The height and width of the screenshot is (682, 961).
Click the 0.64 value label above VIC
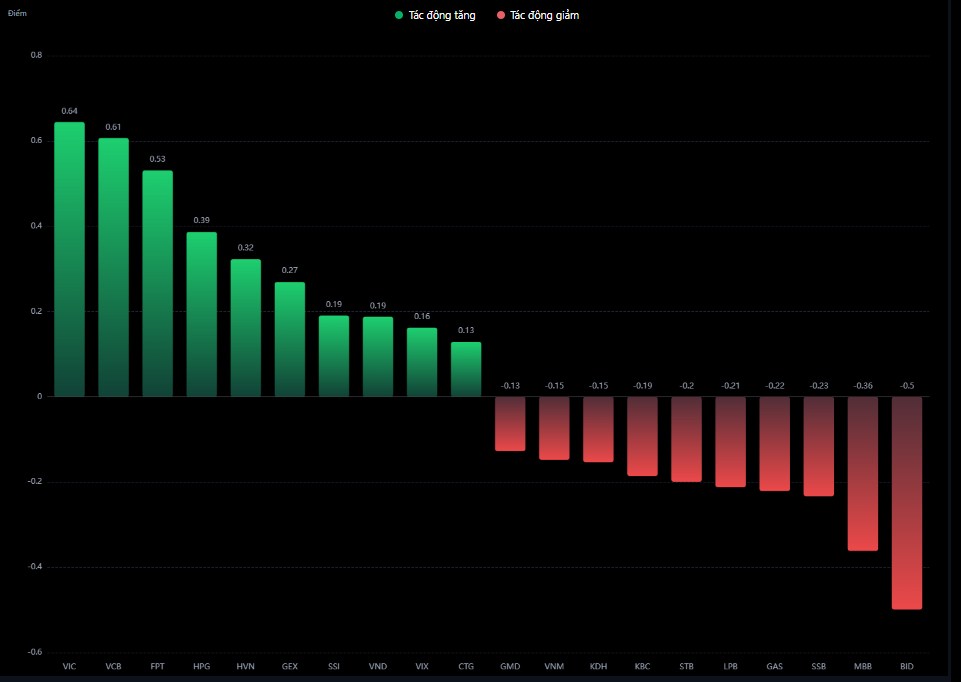click(69, 111)
